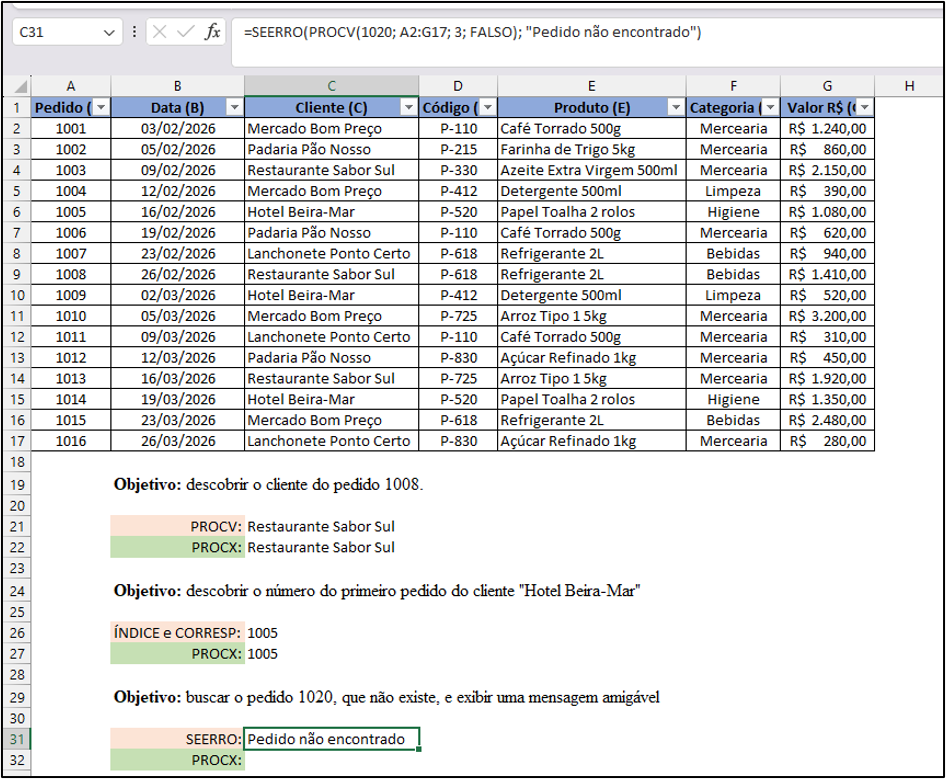Click the cell 'Arroz Tipo 1 5kg' in row 11
This screenshot has height=779, width=946.
pos(592,316)
